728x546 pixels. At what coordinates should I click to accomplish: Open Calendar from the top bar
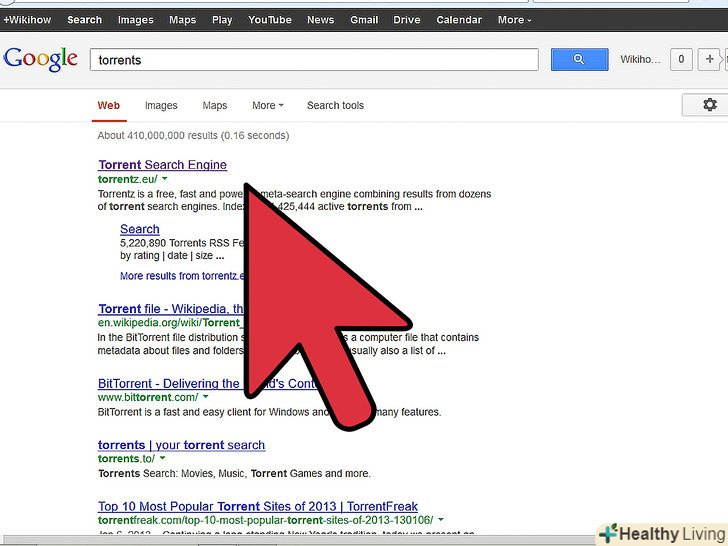pyautogui.click(x=459, y=20)
